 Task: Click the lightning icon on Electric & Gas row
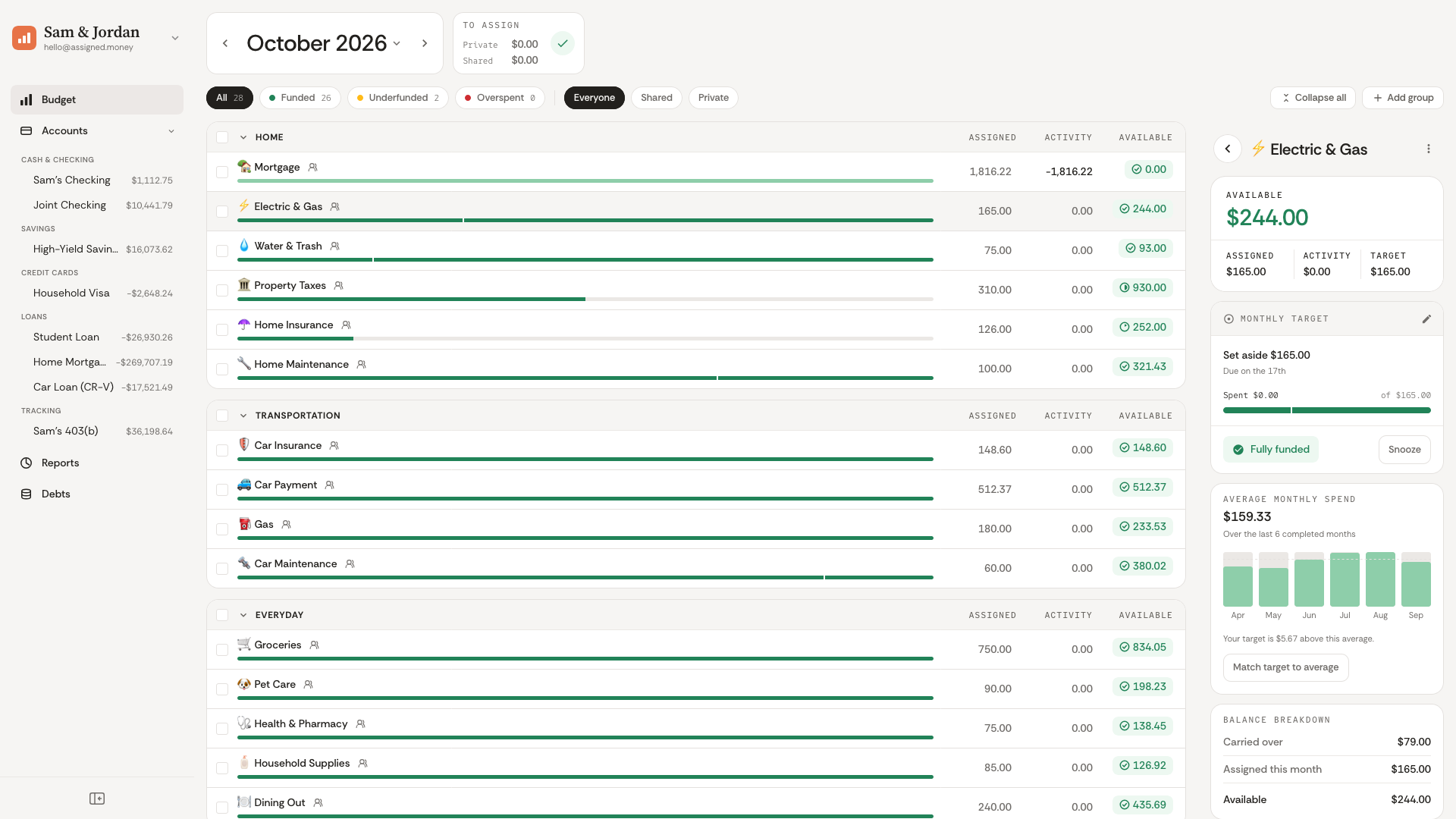(x=243, y=206)
